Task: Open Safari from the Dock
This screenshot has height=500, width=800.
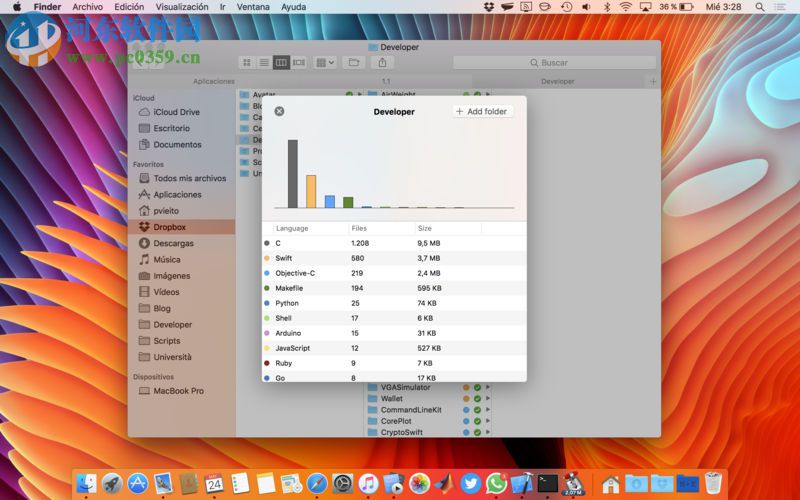Action: [317, 483]
